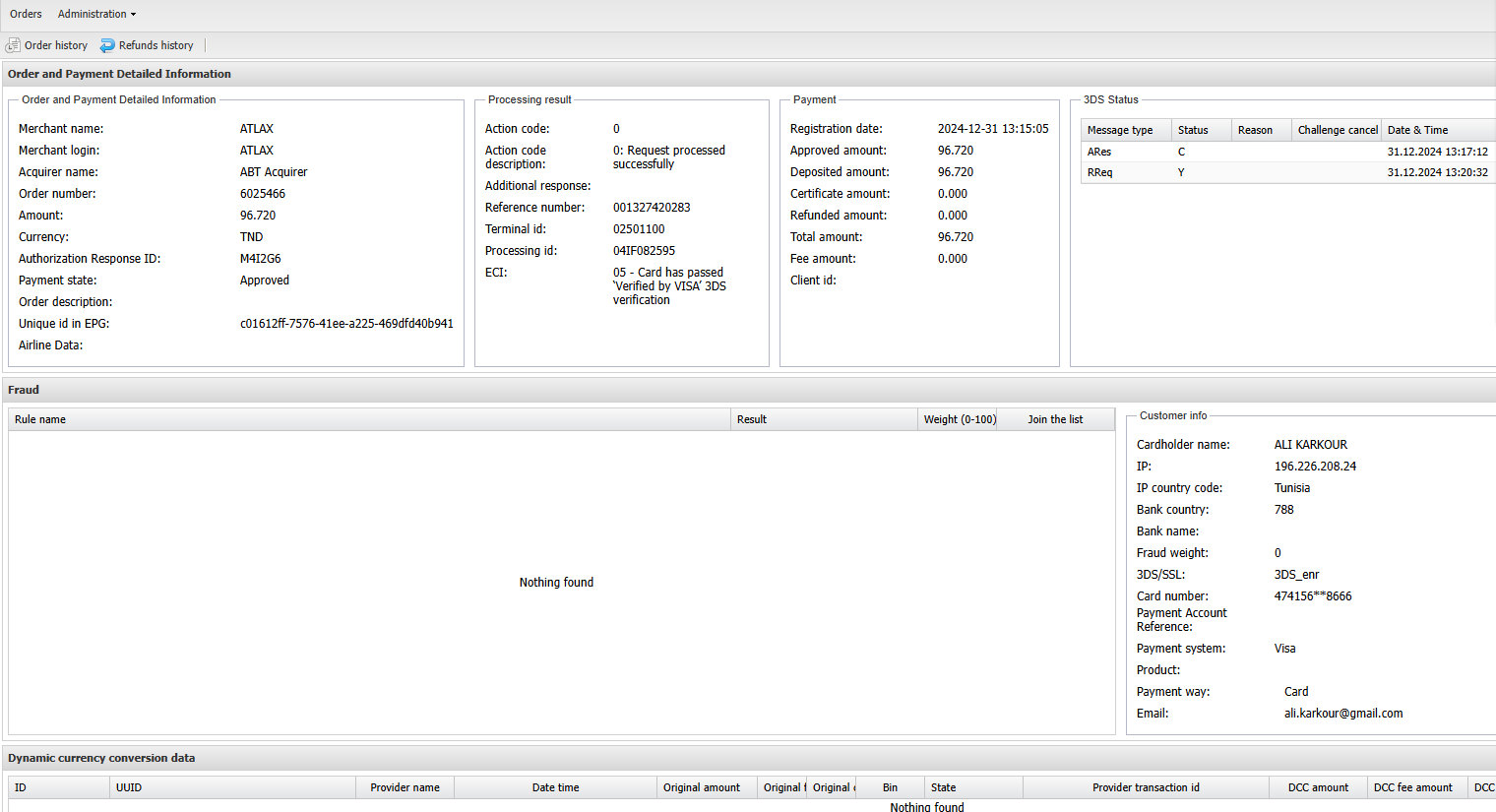Click the Join the list column header
Screen dimensions: 1496x812
(x=1055, y=419)
